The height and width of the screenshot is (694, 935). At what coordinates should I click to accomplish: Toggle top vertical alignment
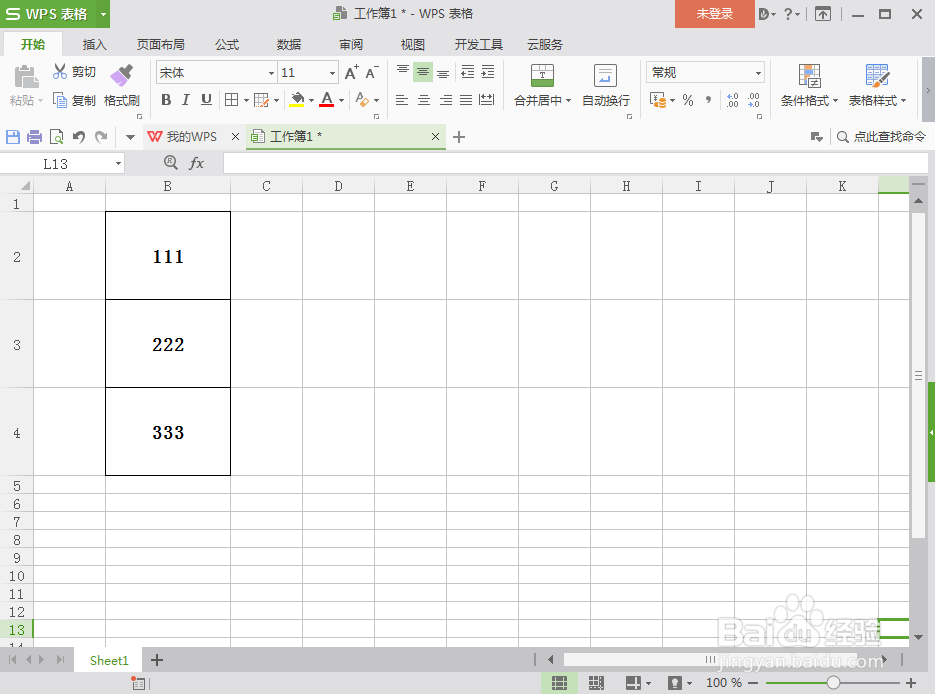coord(403,72)
